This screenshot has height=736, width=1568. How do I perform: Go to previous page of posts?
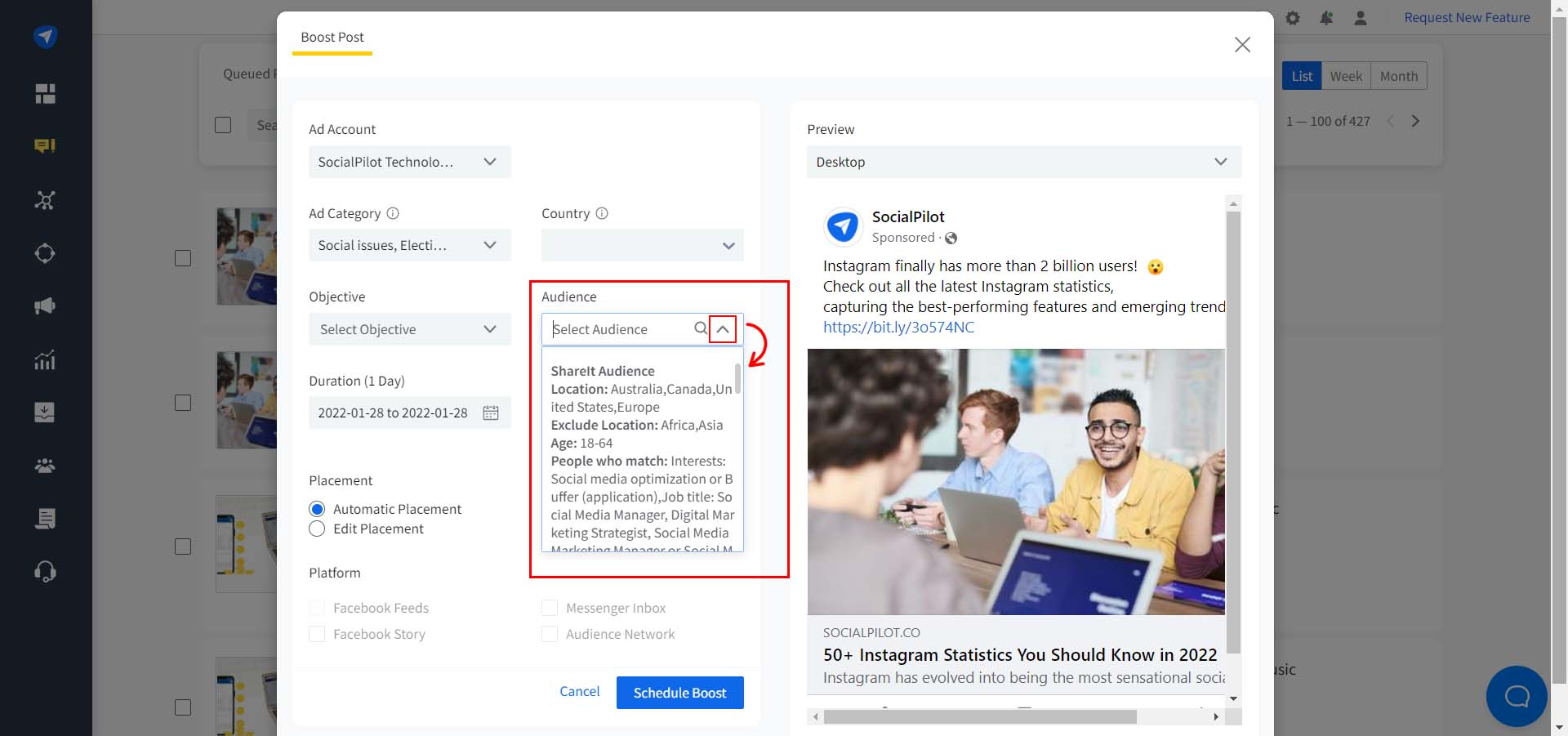pos(1391,121)
